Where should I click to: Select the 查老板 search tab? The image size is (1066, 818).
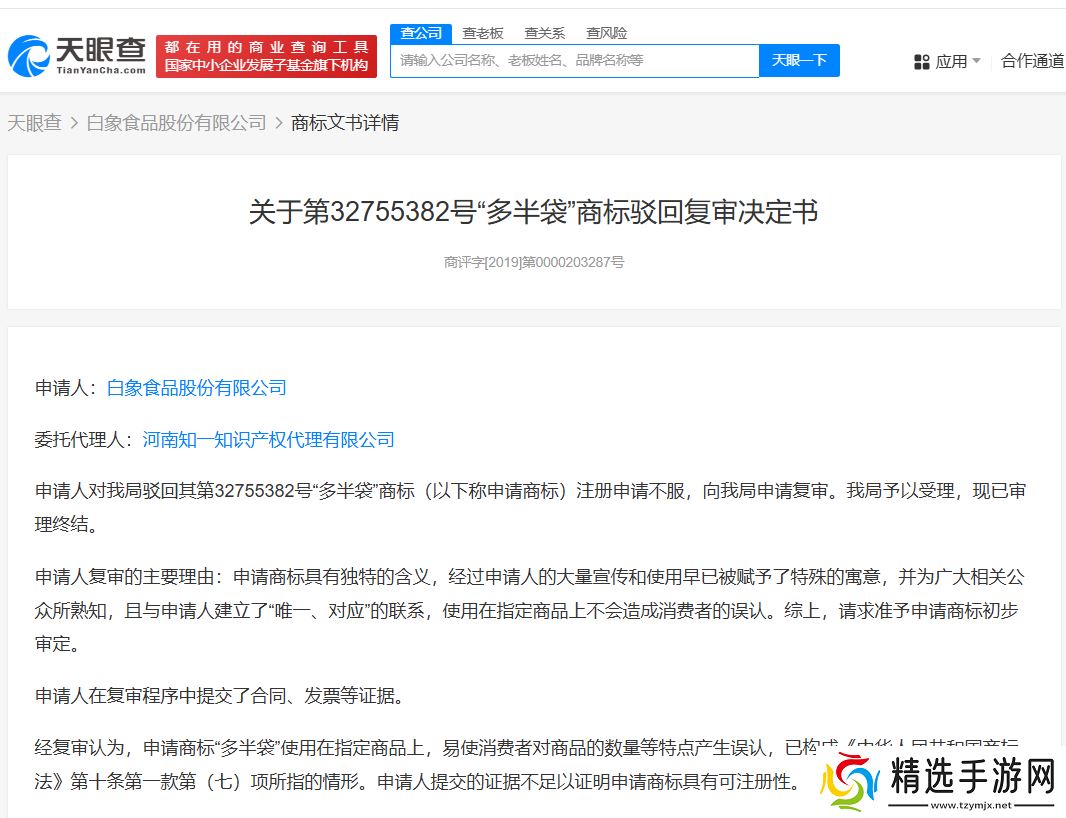click(483, 33)
